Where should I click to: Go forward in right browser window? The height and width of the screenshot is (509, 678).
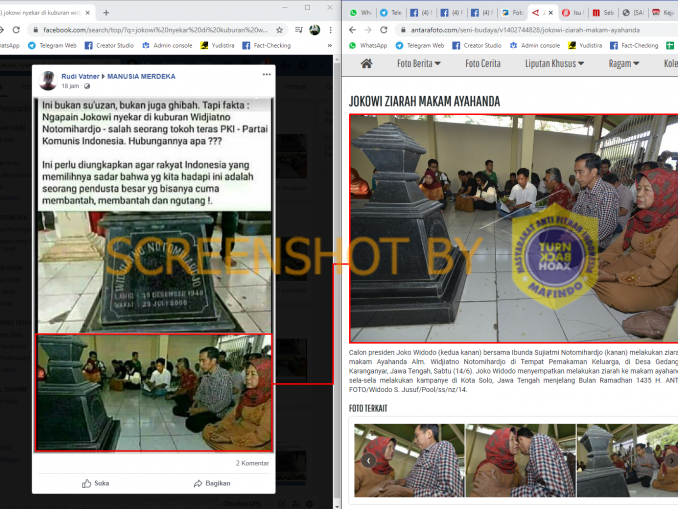tap(368, 30)
